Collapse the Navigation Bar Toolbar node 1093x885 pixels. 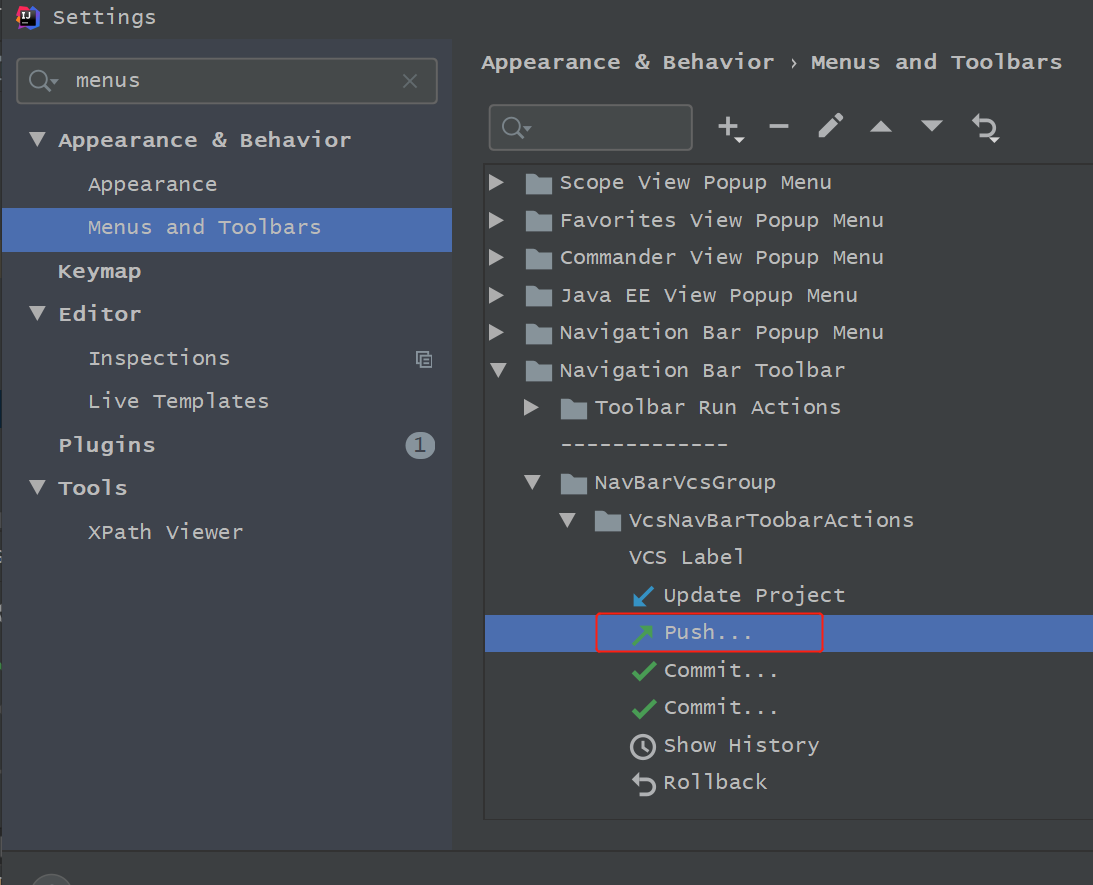497,371
